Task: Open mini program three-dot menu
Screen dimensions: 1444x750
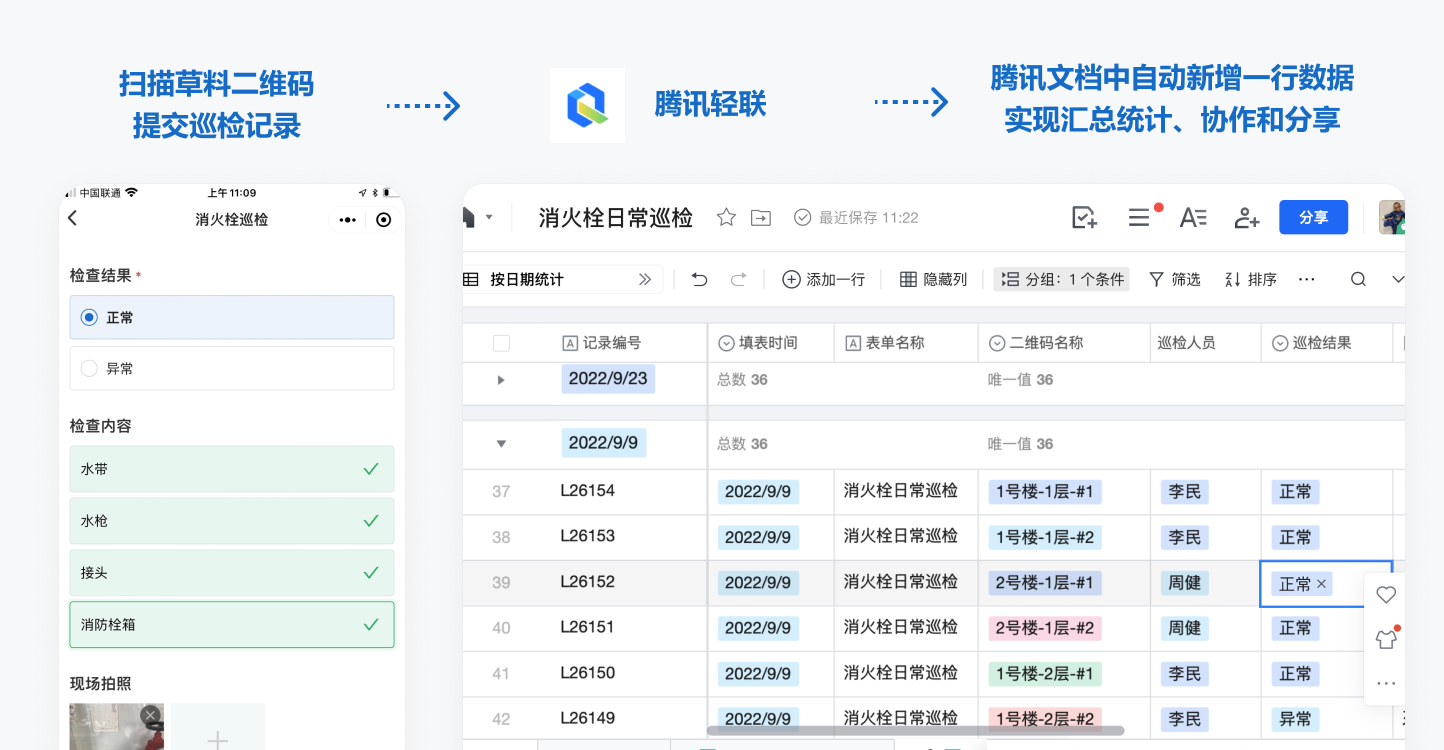Action: click(347, 220)
